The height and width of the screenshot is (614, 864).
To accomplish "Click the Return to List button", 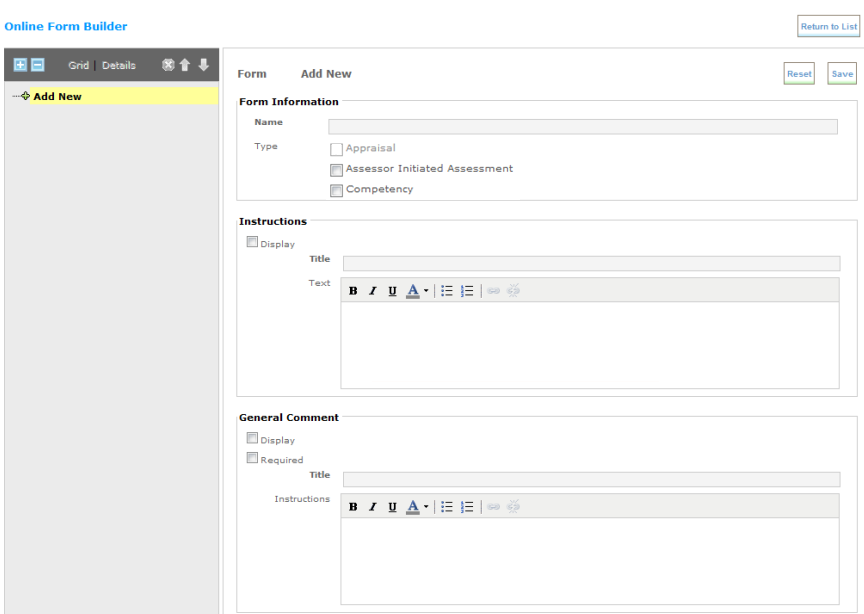I will [x=828, y=26].
